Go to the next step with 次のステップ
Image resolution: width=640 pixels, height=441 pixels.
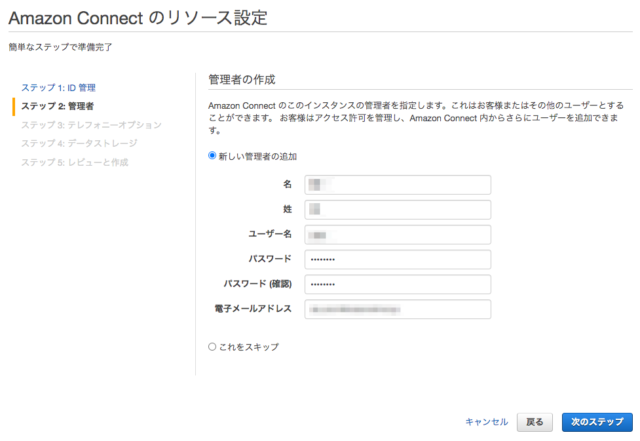tap(597, 422)
